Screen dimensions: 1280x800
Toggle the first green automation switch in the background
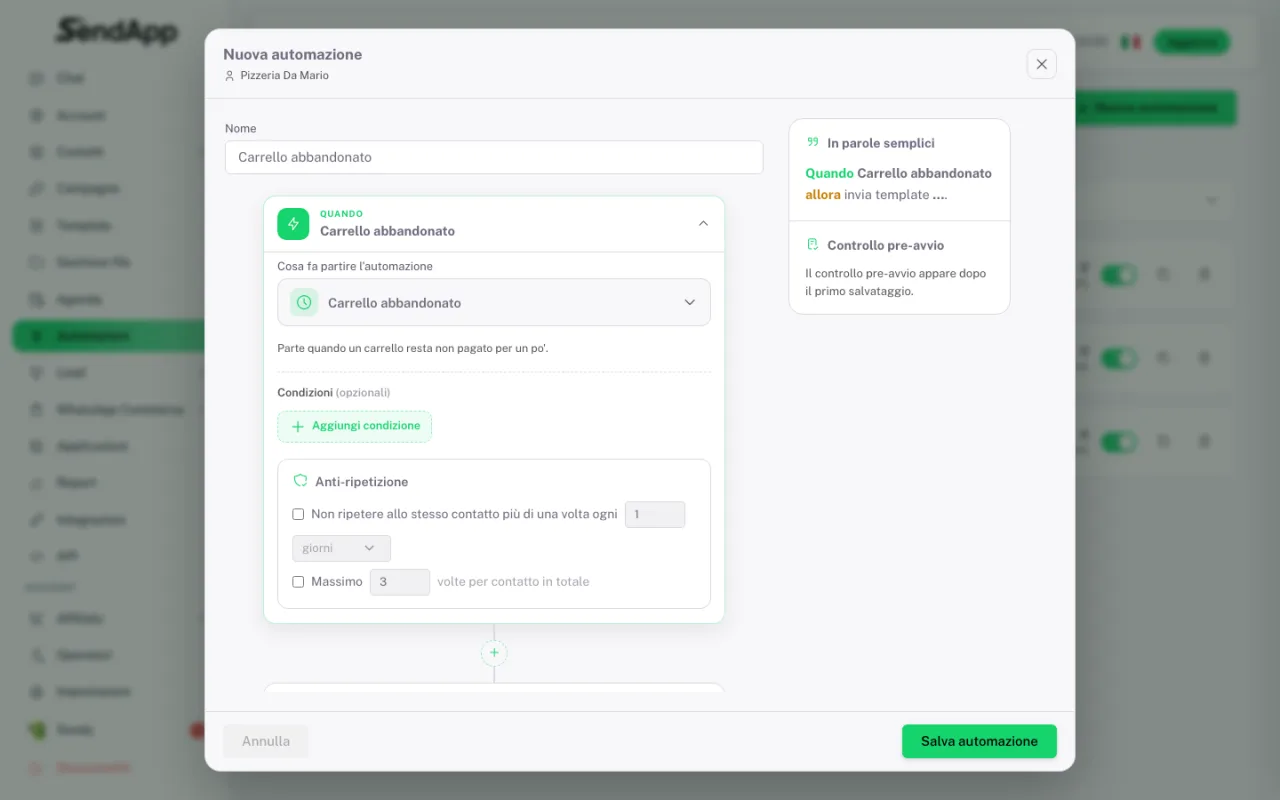pyautogui.click(x=1119, y=274)
